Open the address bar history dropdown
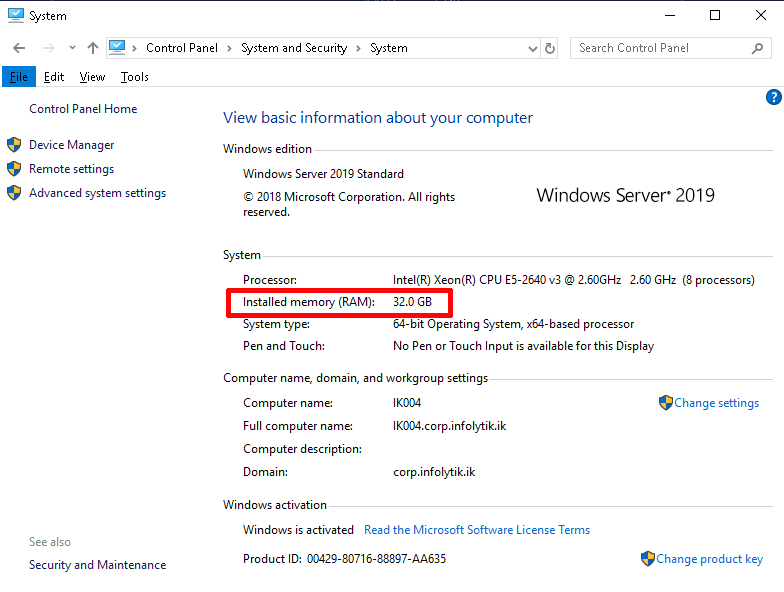 coord(533,48)
